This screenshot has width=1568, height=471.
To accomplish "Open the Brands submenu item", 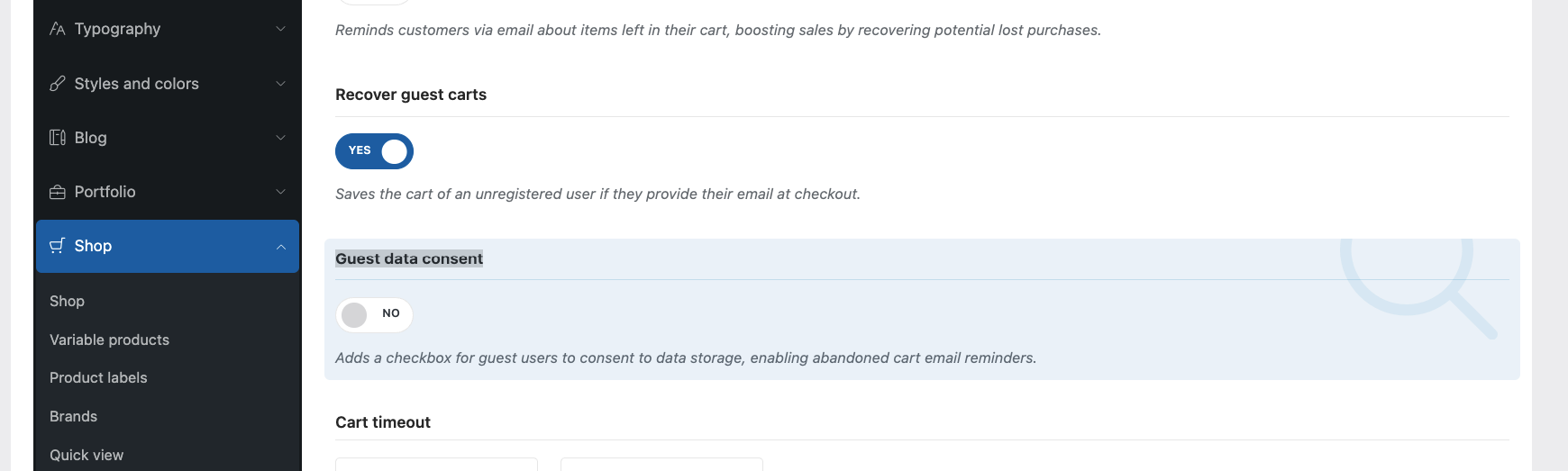I will point(73,416).
